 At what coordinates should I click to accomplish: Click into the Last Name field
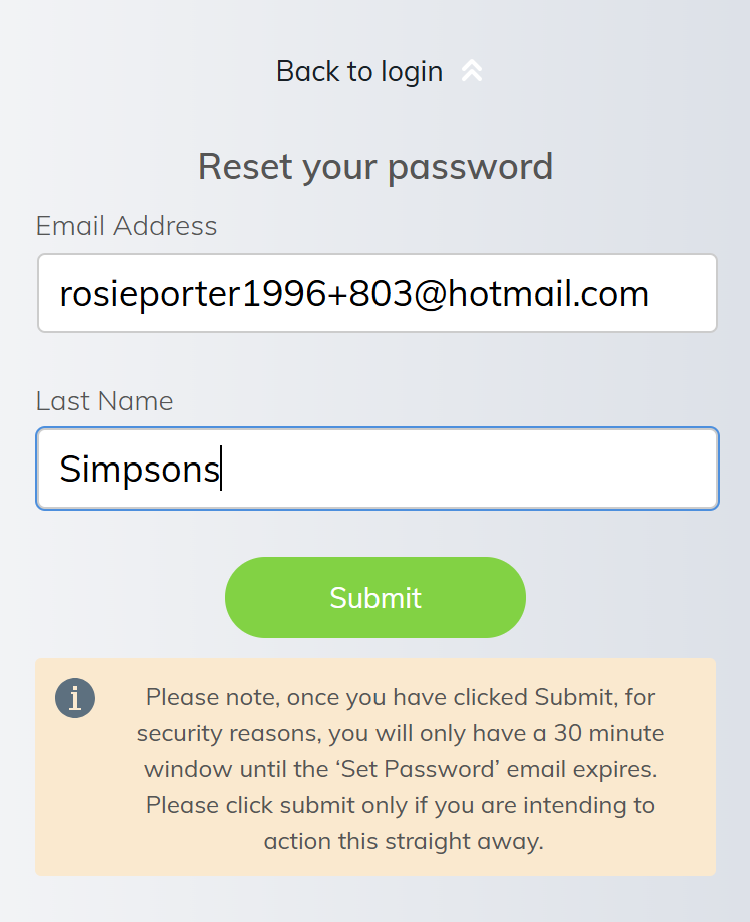pyautogui.click(x=377, y=469)
